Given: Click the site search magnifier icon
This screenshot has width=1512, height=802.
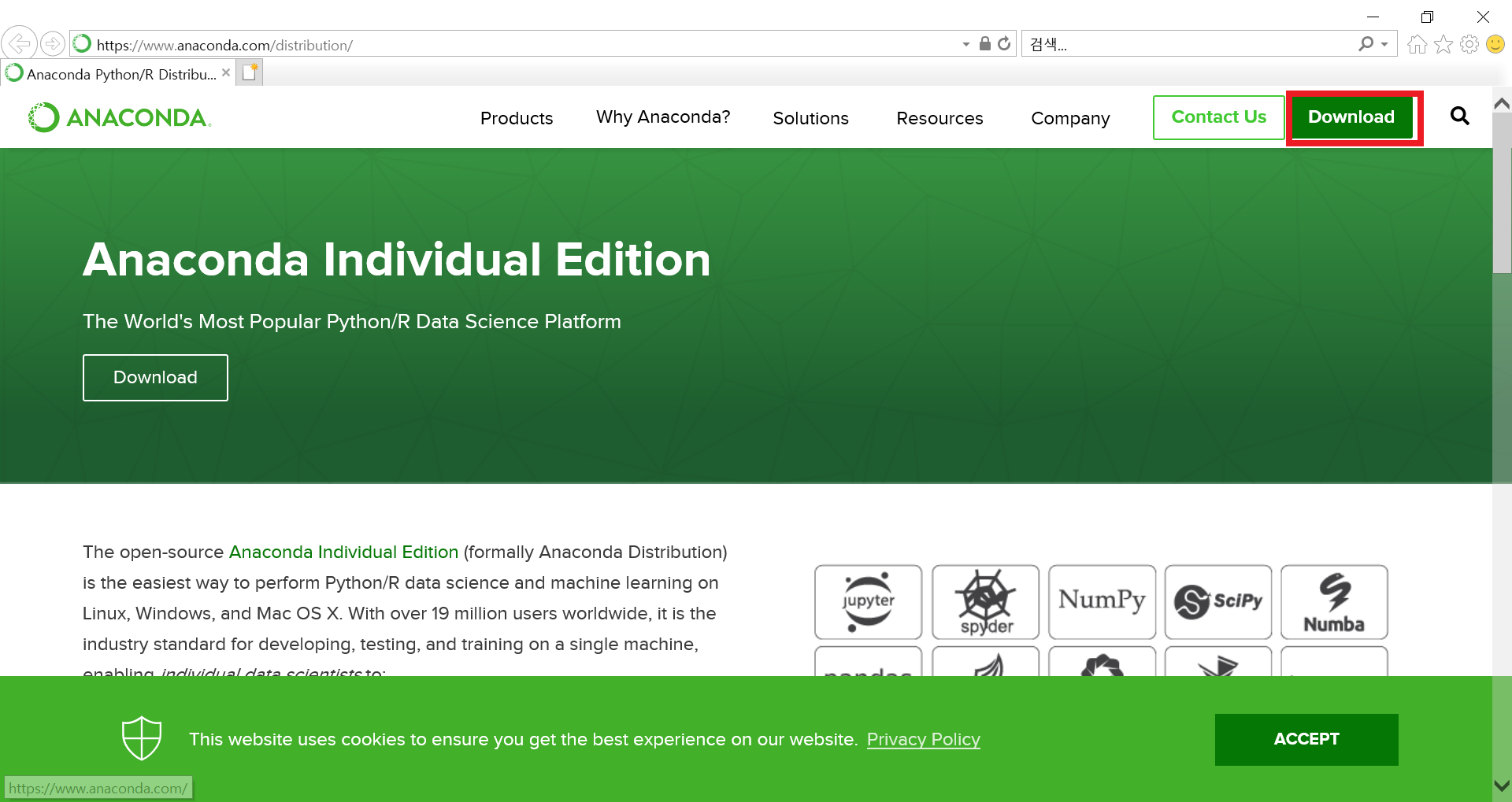Looking at the screenshot, I should coord(1459,116).
